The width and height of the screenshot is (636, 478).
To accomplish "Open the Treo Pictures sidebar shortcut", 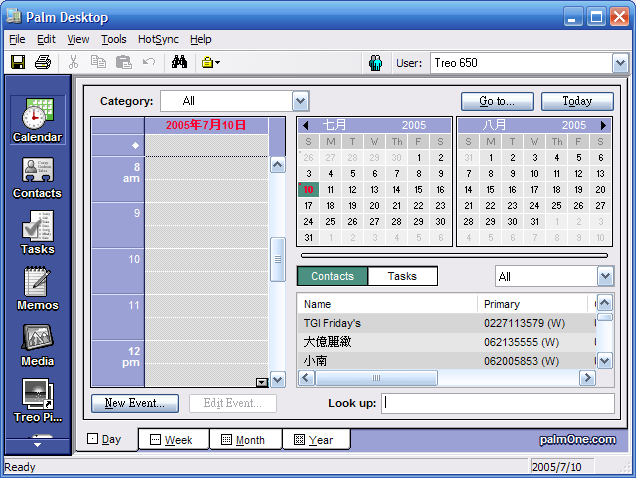I will (x=37, y=401).
